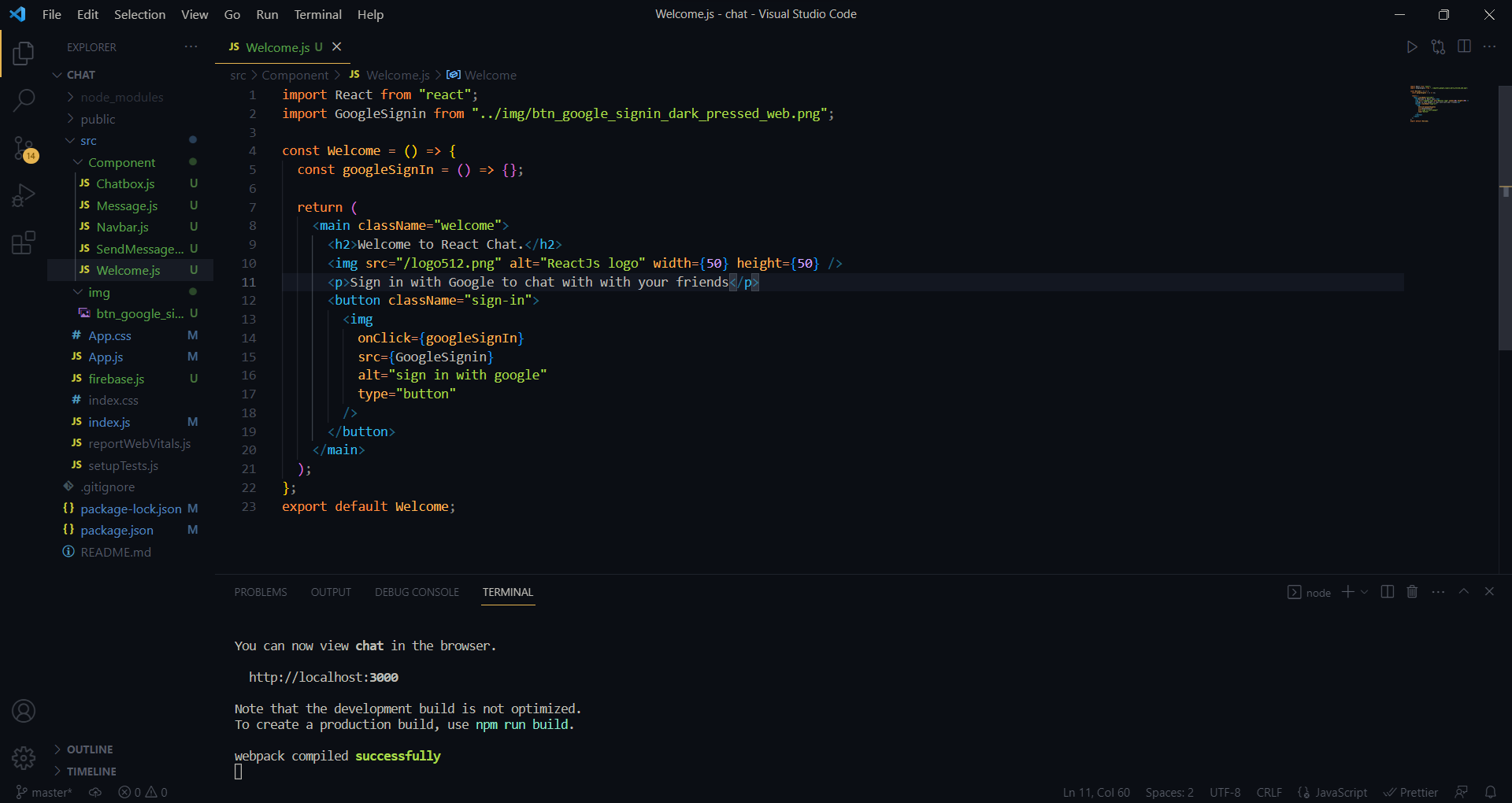Open Chatbox.js file
The height and width of the screenshot is (803, 1512).
point(130,183)
